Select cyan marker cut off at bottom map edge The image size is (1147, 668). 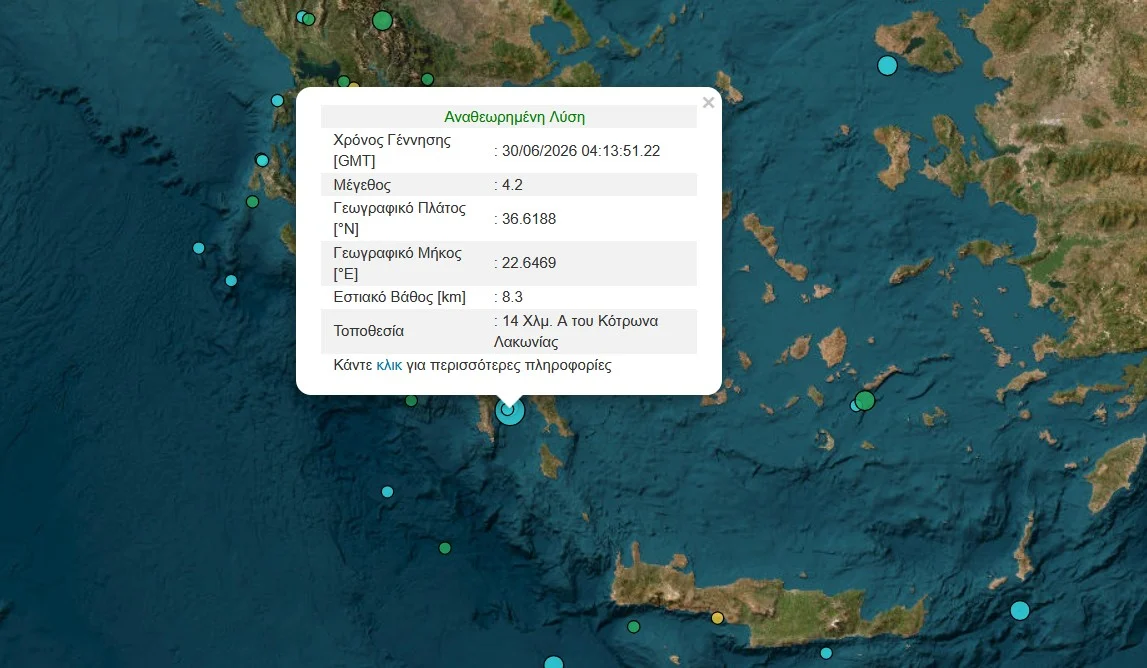pos(554,662)
